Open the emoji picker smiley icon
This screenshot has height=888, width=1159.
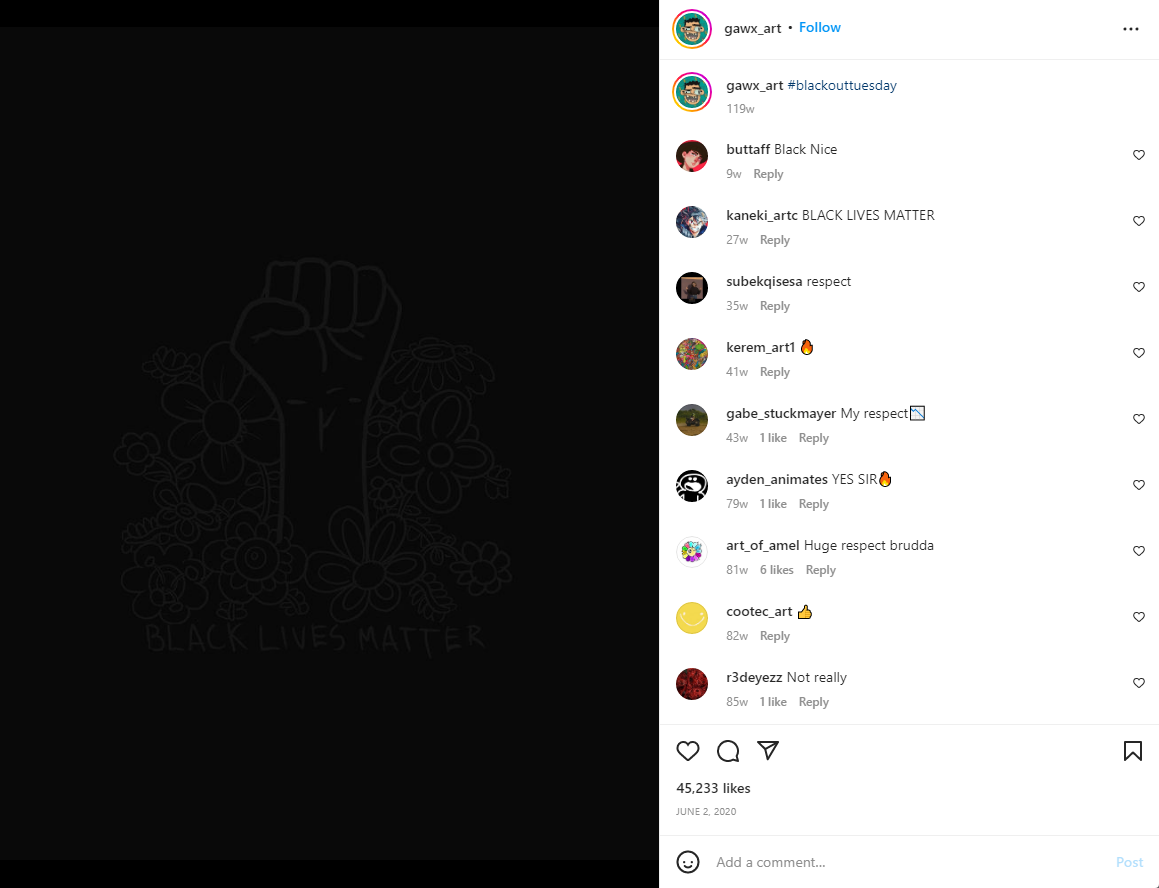687,862
